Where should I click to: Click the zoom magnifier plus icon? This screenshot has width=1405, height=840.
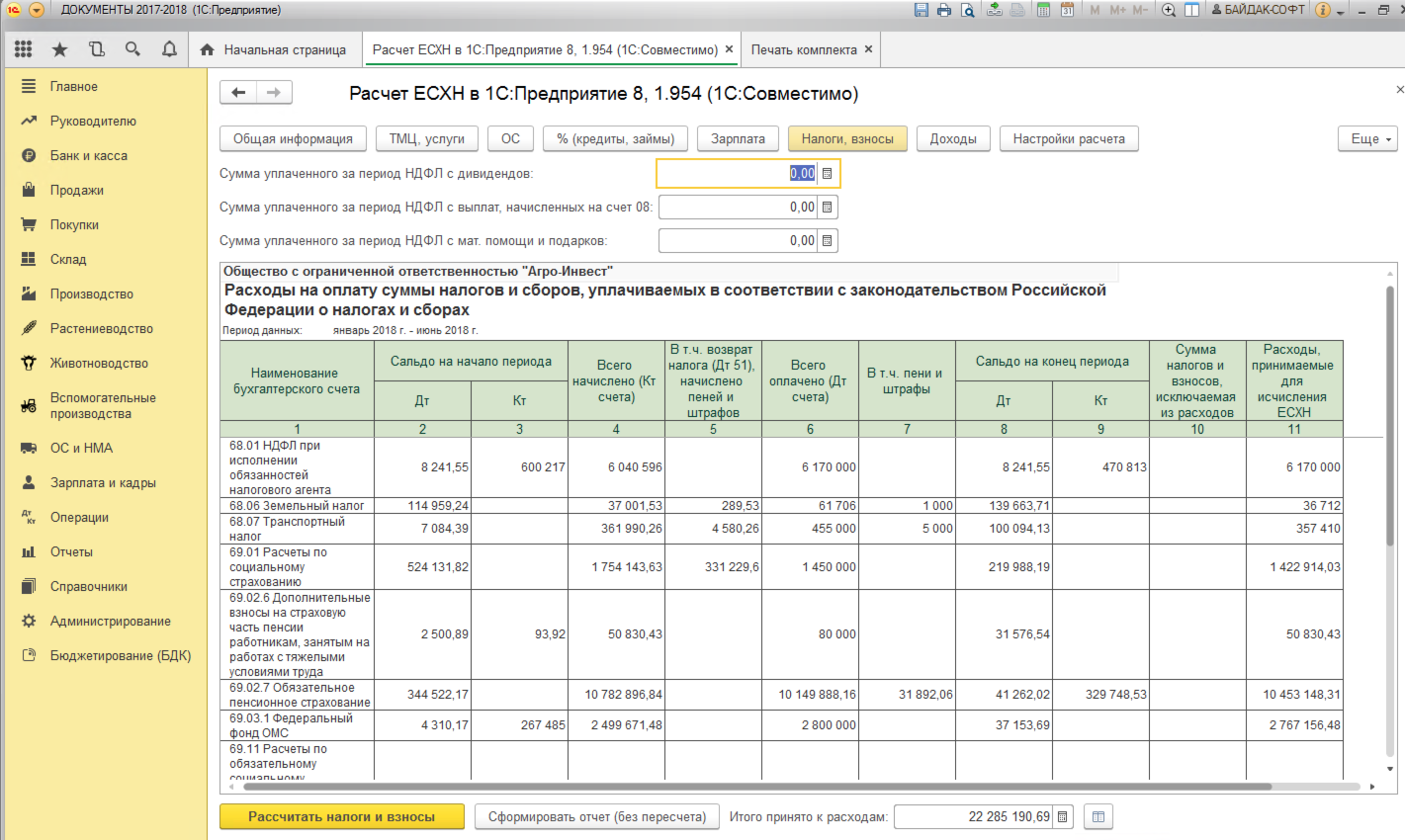(1169, 10)
